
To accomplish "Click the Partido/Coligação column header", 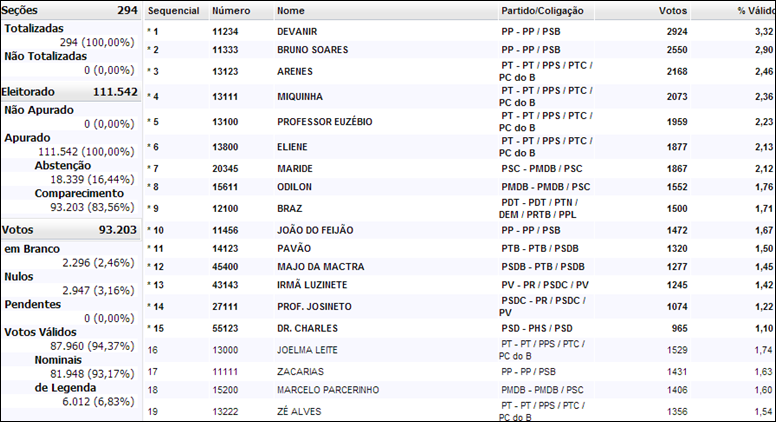I will point(542,11).
